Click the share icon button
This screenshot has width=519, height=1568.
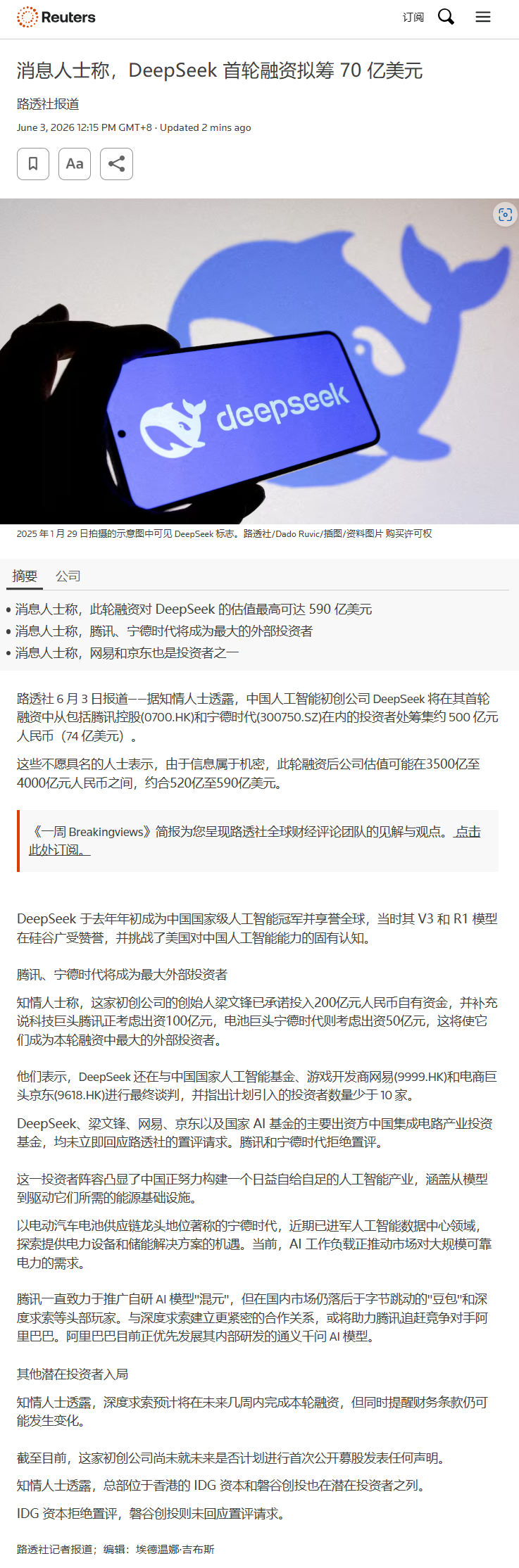[x=116, y=164]
